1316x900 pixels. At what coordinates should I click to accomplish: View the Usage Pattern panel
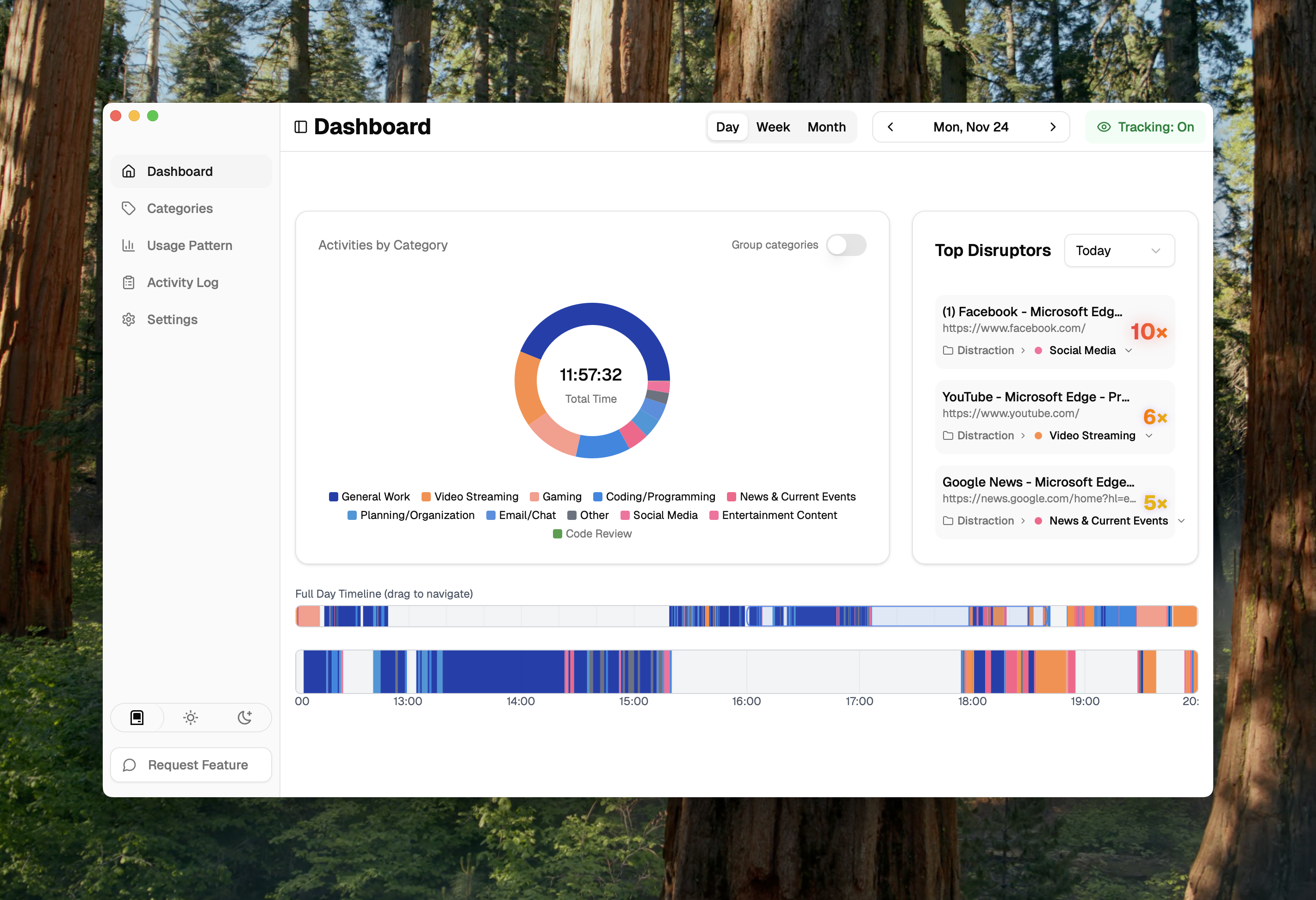click(189, 245)
